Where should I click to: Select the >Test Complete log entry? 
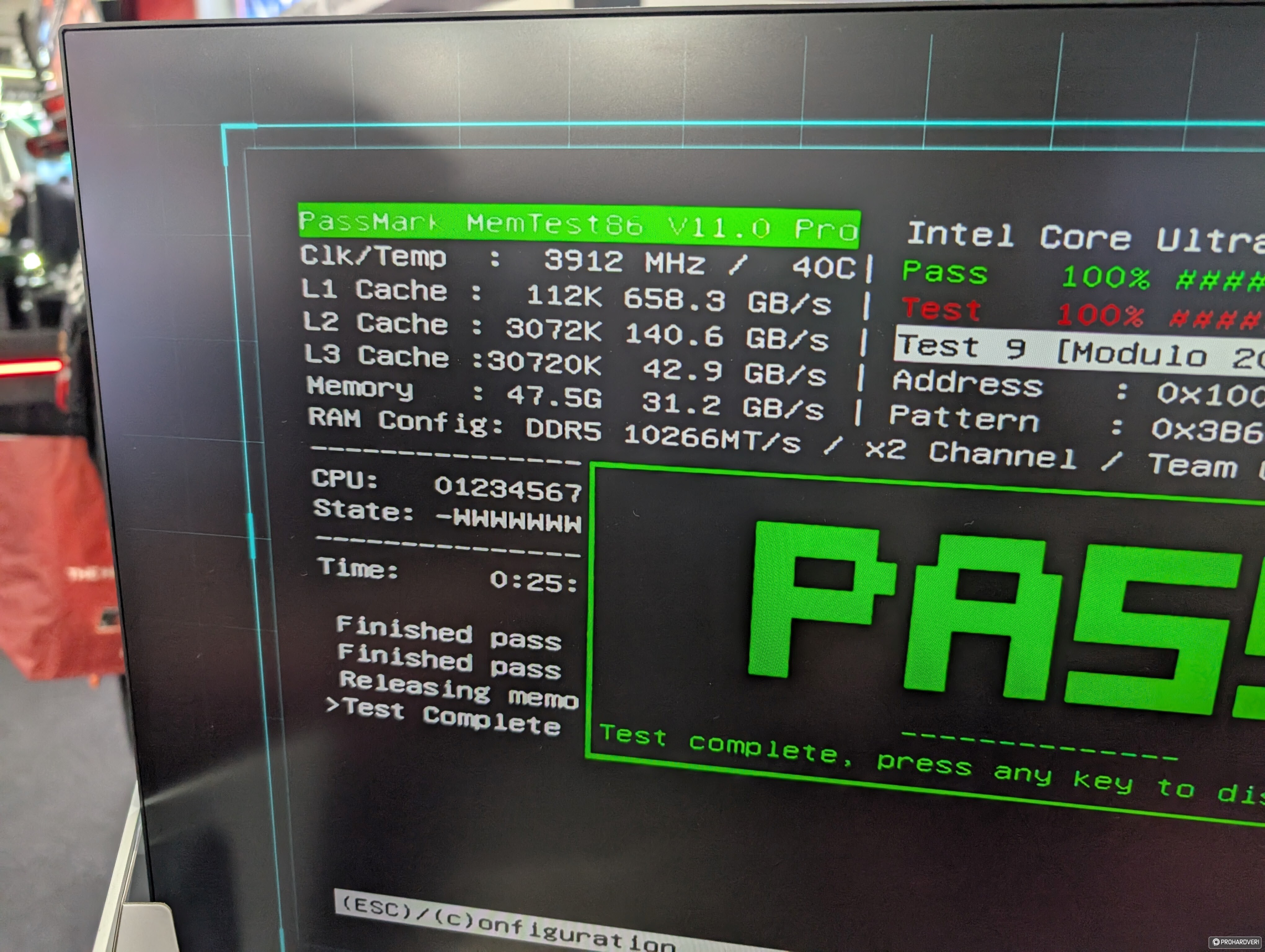click(x=443, y=716)
